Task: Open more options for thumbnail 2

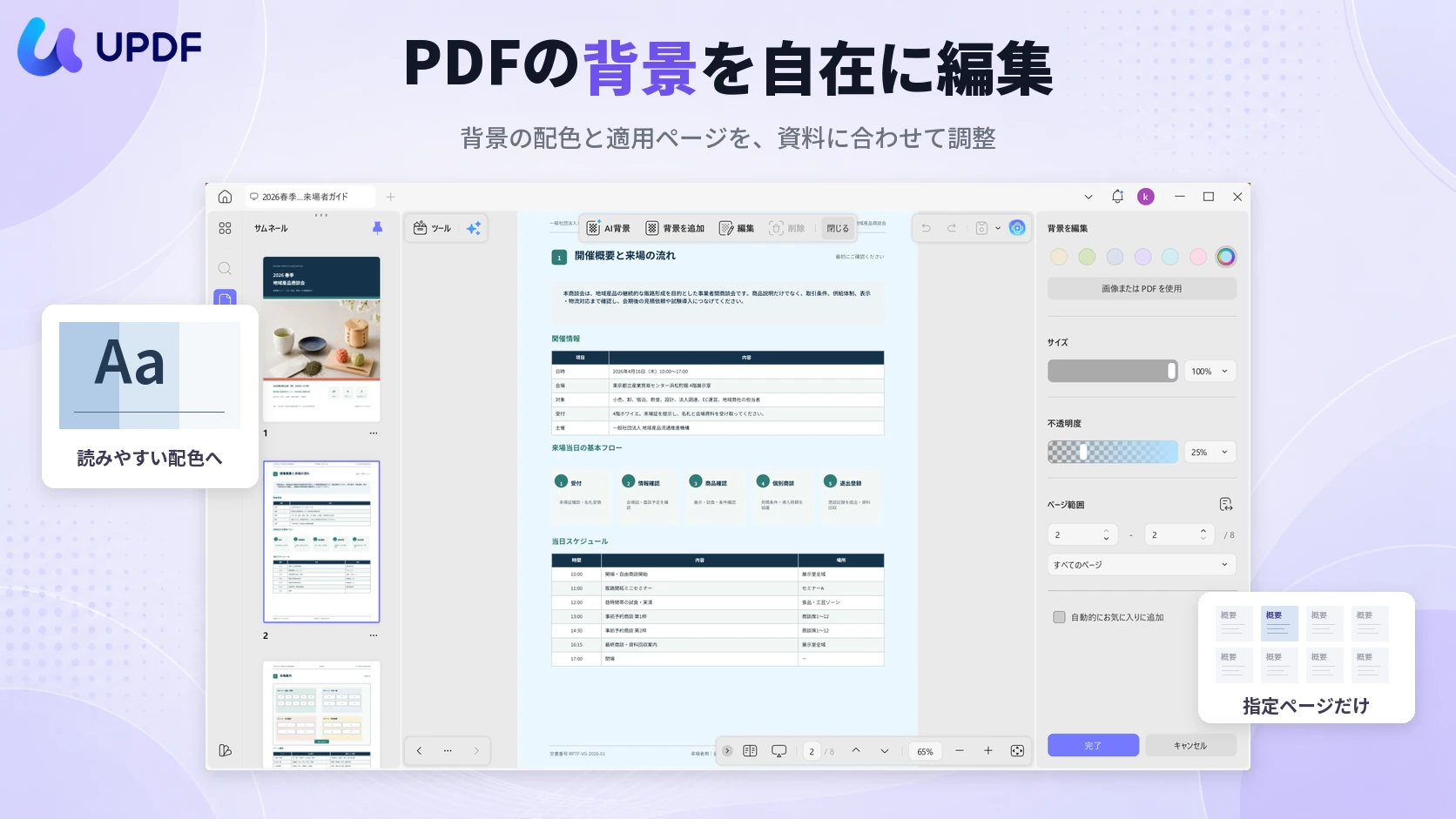Action: coord(374,635)
